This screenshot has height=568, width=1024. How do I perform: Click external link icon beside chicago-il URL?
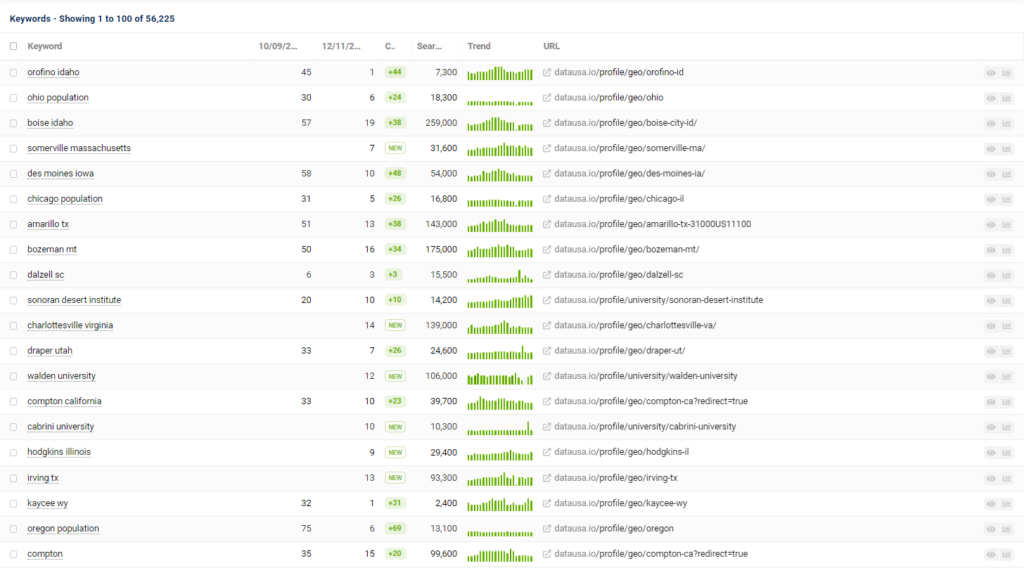click(547, 199)
